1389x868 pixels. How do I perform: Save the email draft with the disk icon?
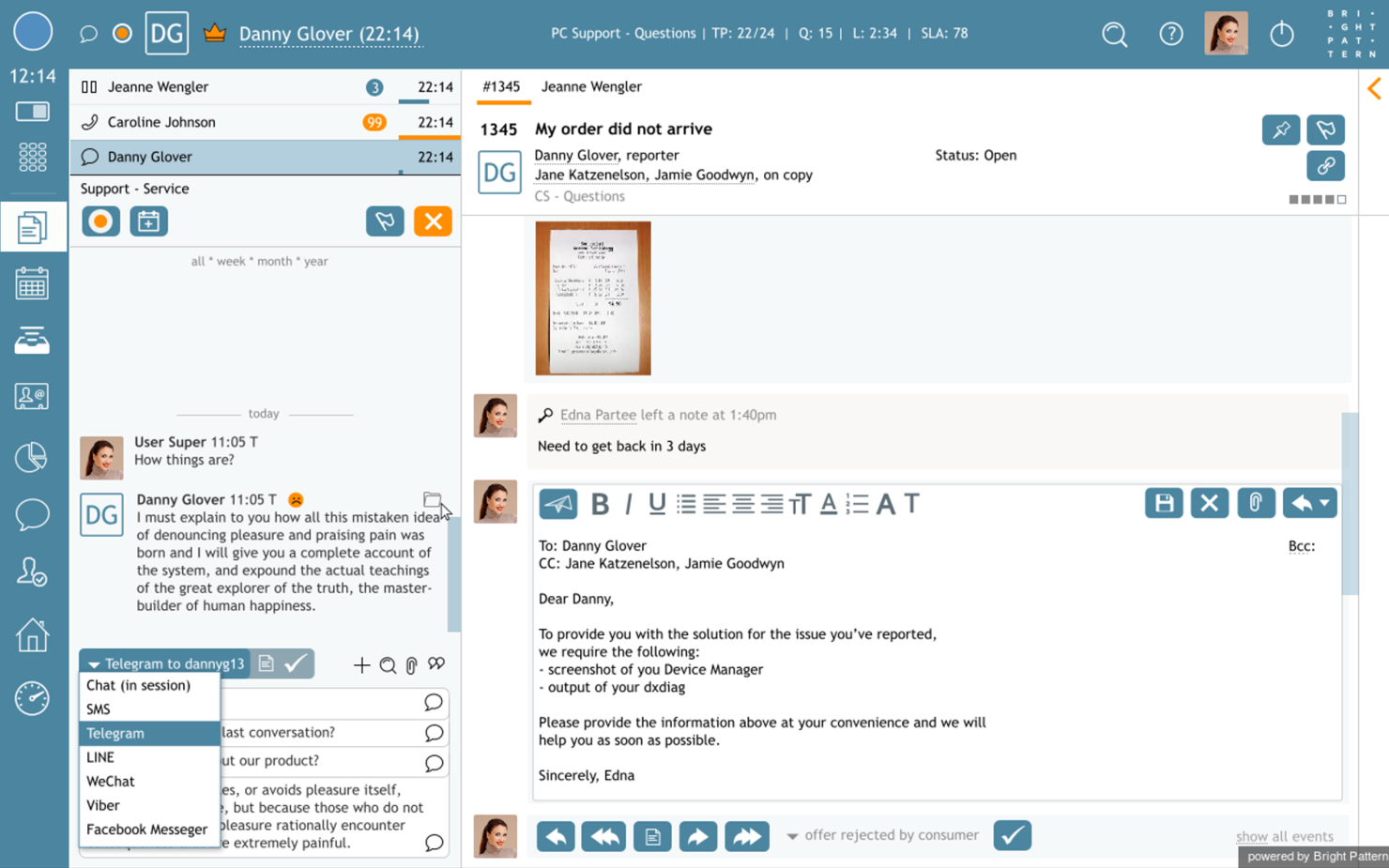point(1164,503)
